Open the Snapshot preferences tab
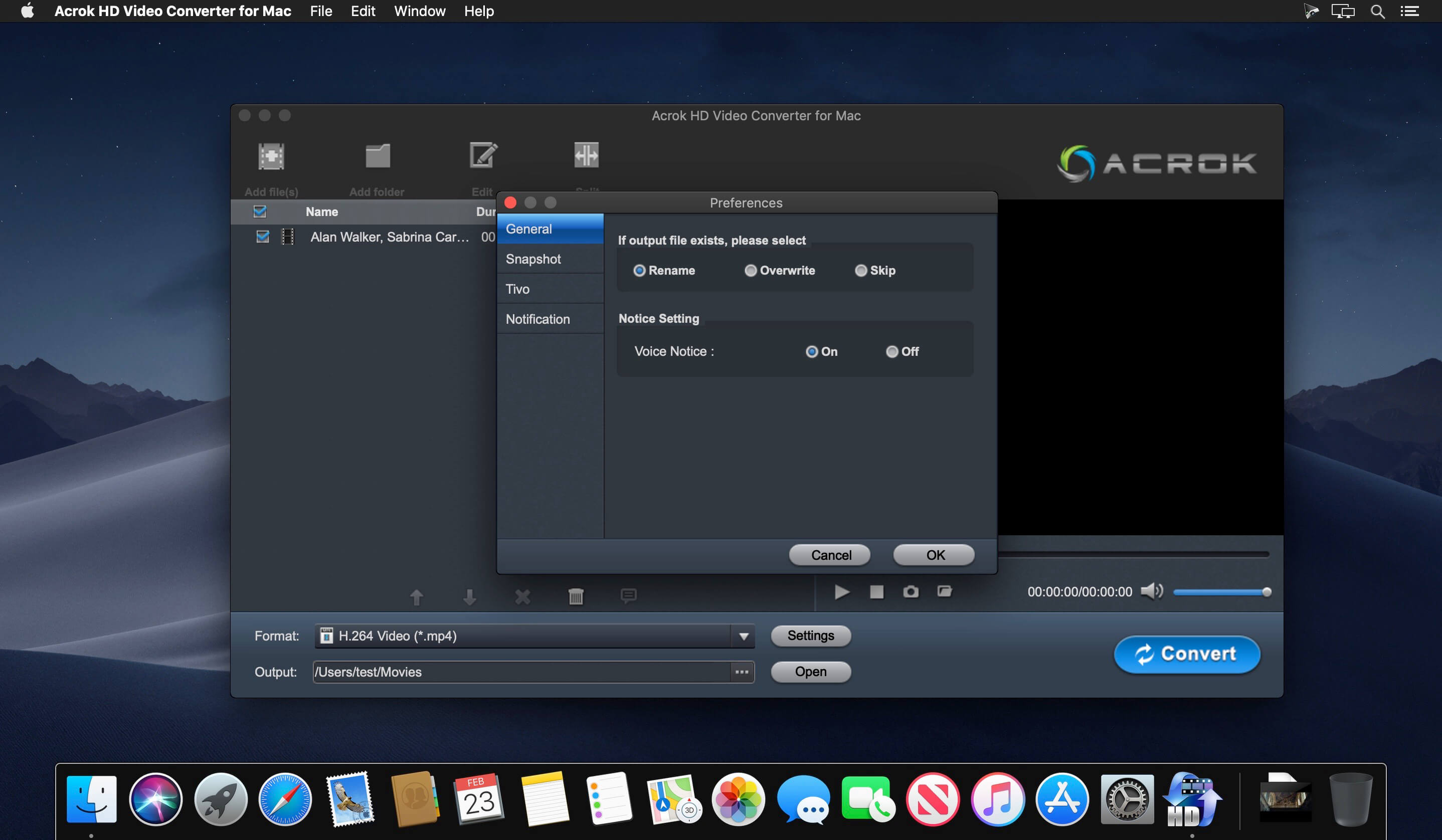The width and height of the screenshot is (1442, 840). coord(534,259)
